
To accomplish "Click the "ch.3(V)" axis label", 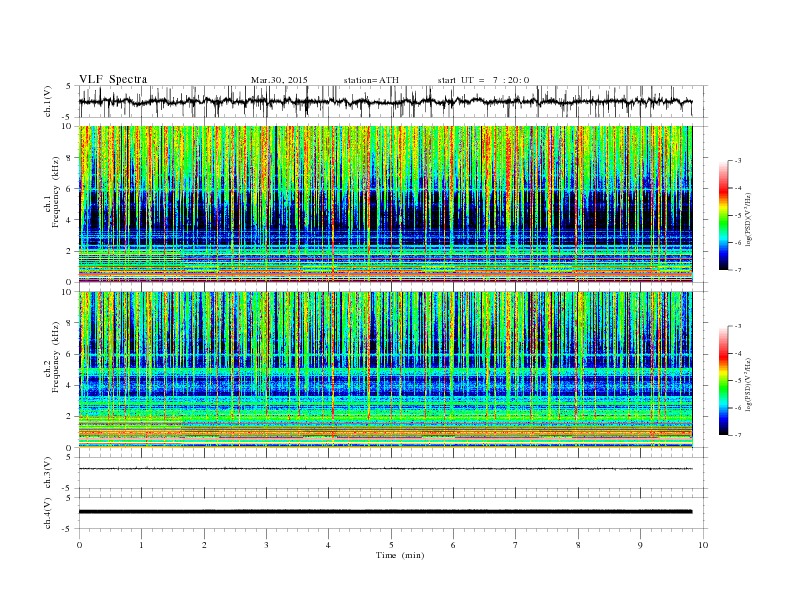I will (48, 473).
